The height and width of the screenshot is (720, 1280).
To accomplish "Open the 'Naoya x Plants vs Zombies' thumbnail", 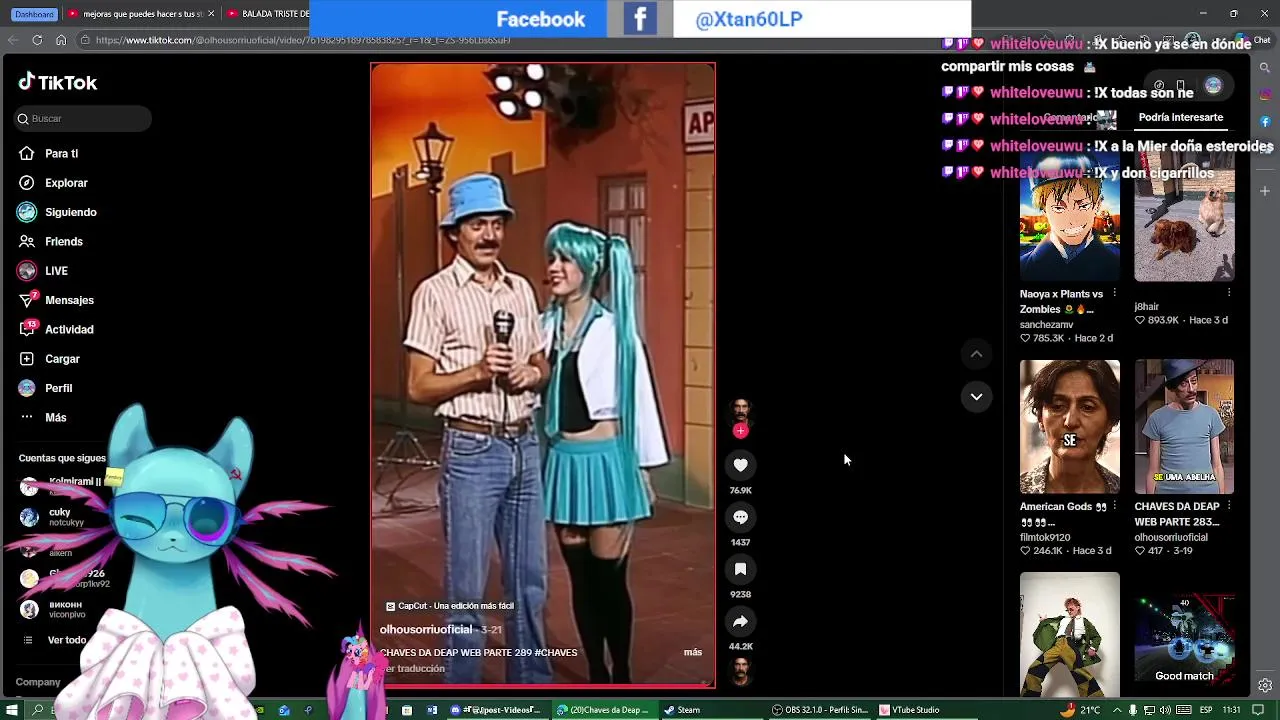I will pyautogui.click(x=1069, y=217).
